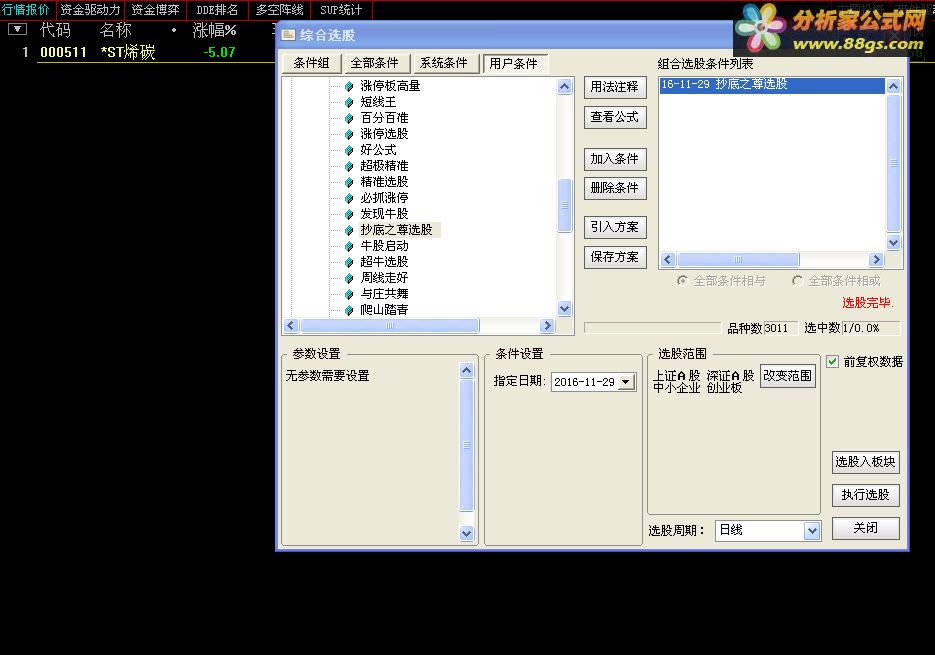935x655 pixels.
Task: Click the 保存方案 button
Action: pos(615,258)
